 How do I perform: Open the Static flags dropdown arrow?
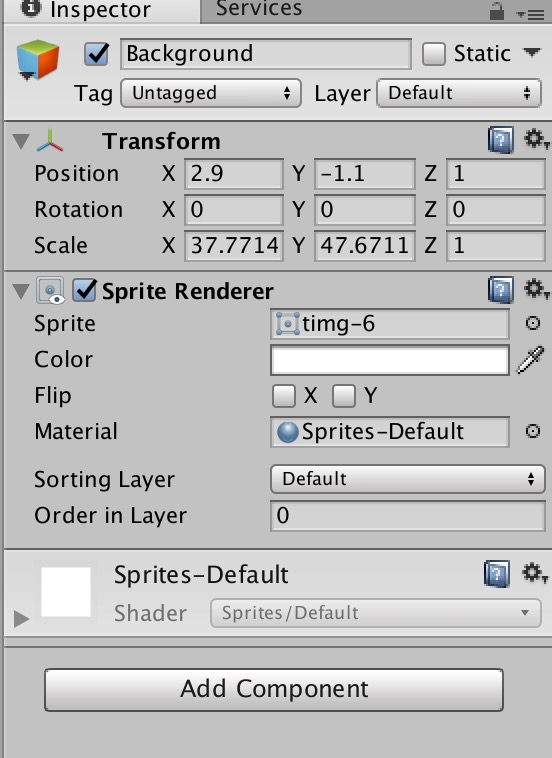[532, 52]
